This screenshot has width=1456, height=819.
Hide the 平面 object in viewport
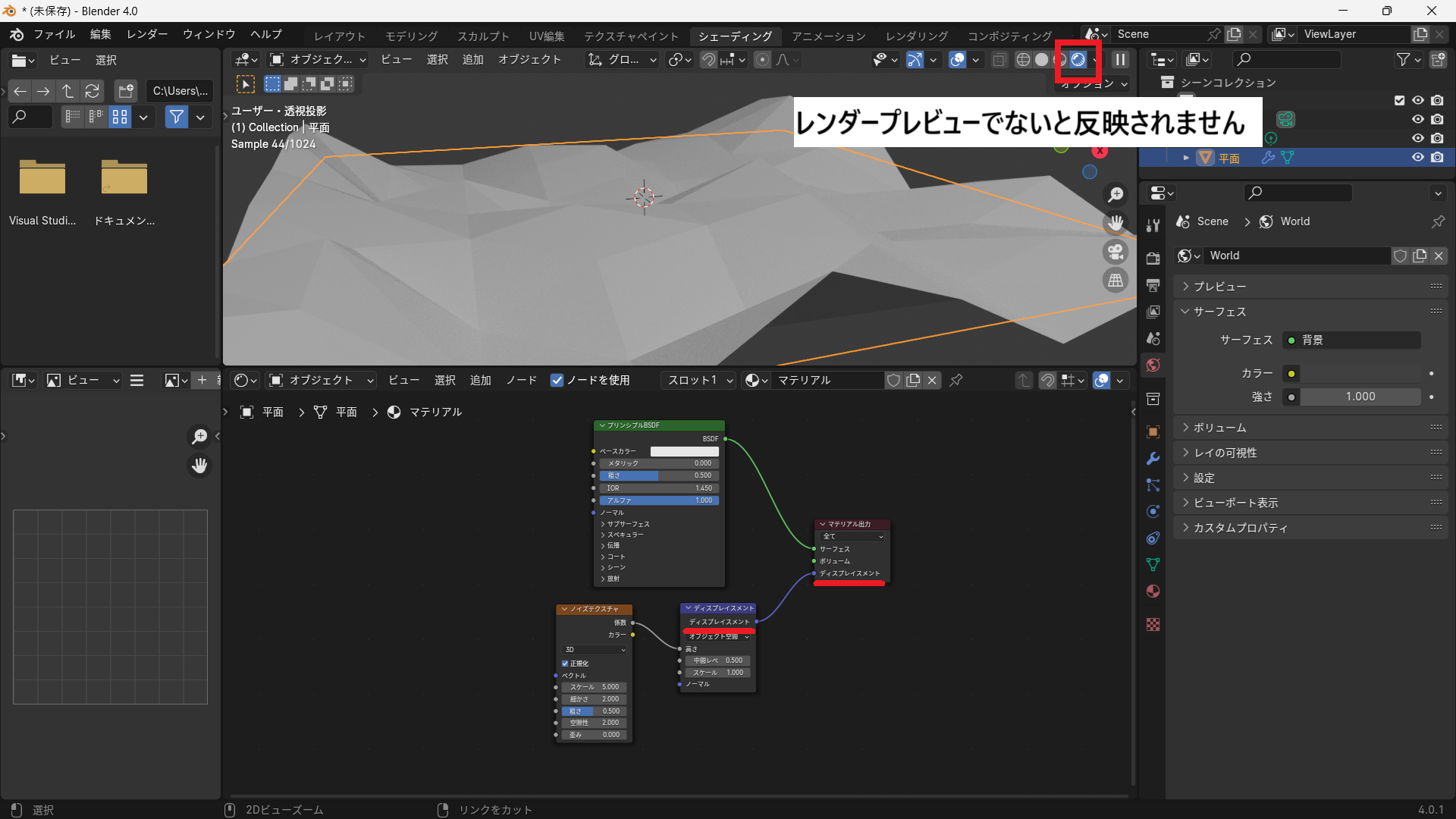tap(1417, 158)
